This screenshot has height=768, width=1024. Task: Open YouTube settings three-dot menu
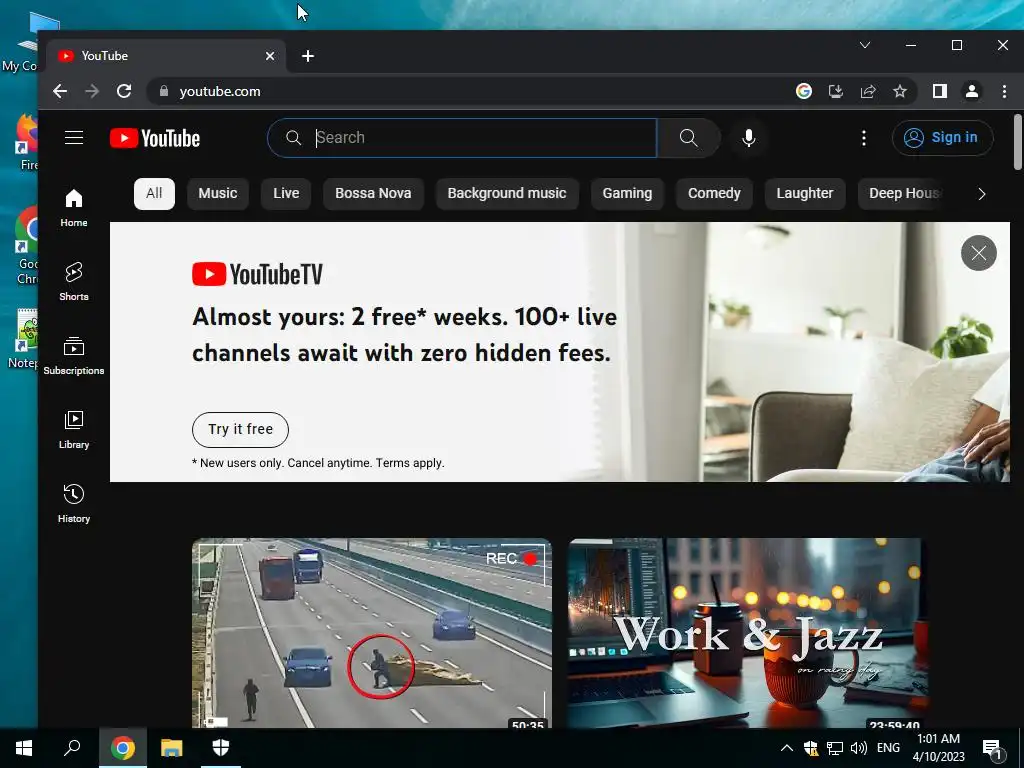pyautogui.click(x=863, y=138)
